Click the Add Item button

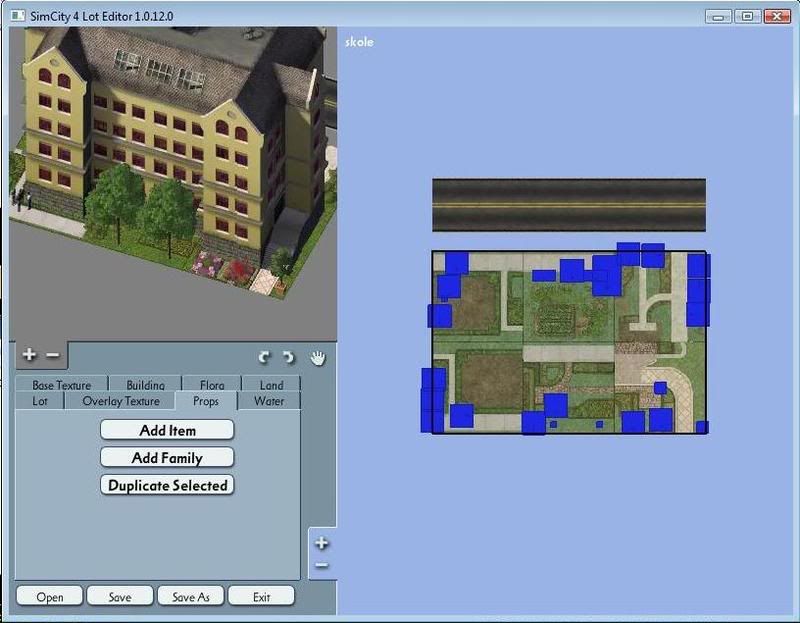167,430
